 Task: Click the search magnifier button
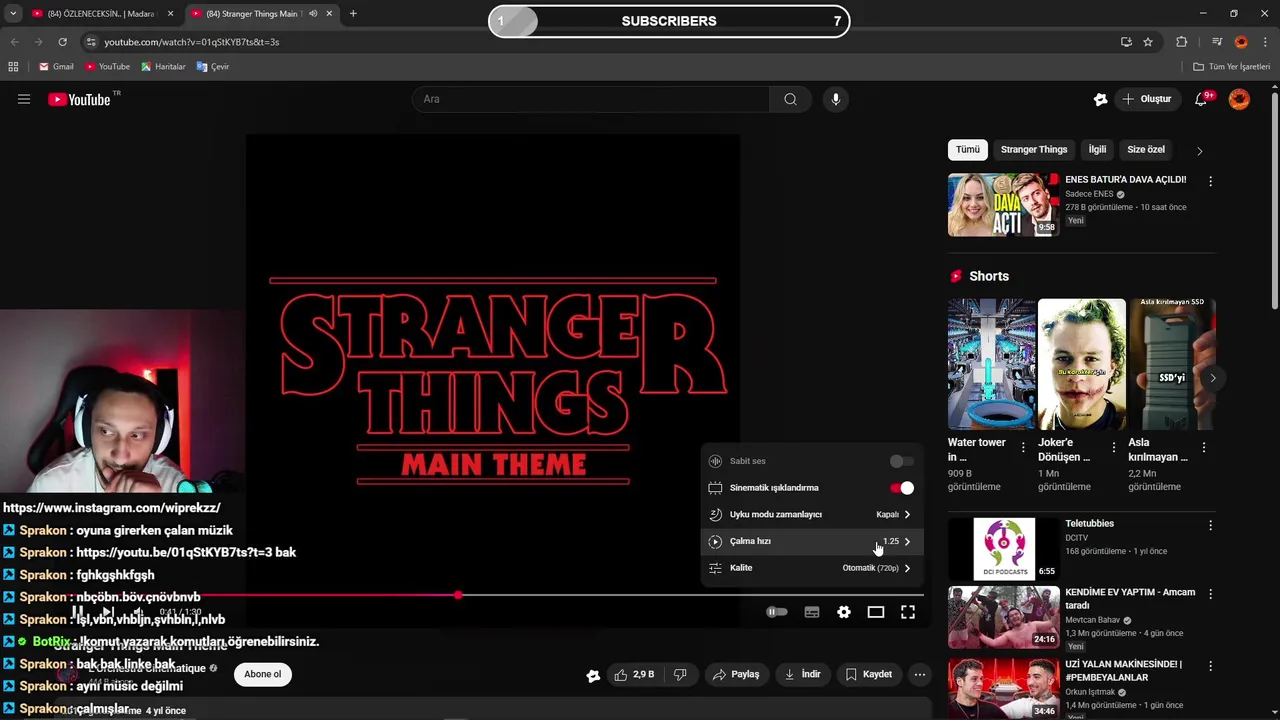coord(790,99)
